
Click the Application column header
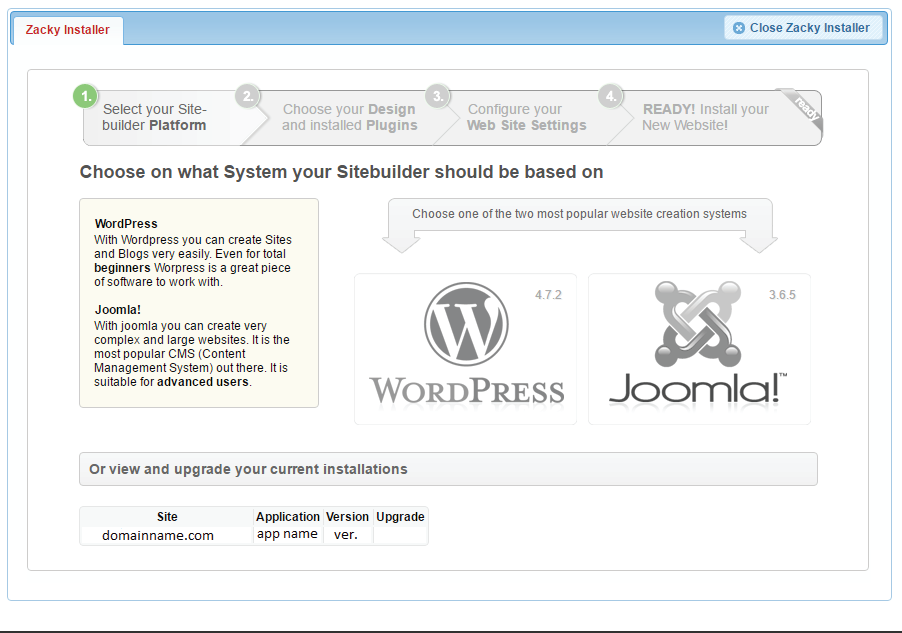click(288, 517)
